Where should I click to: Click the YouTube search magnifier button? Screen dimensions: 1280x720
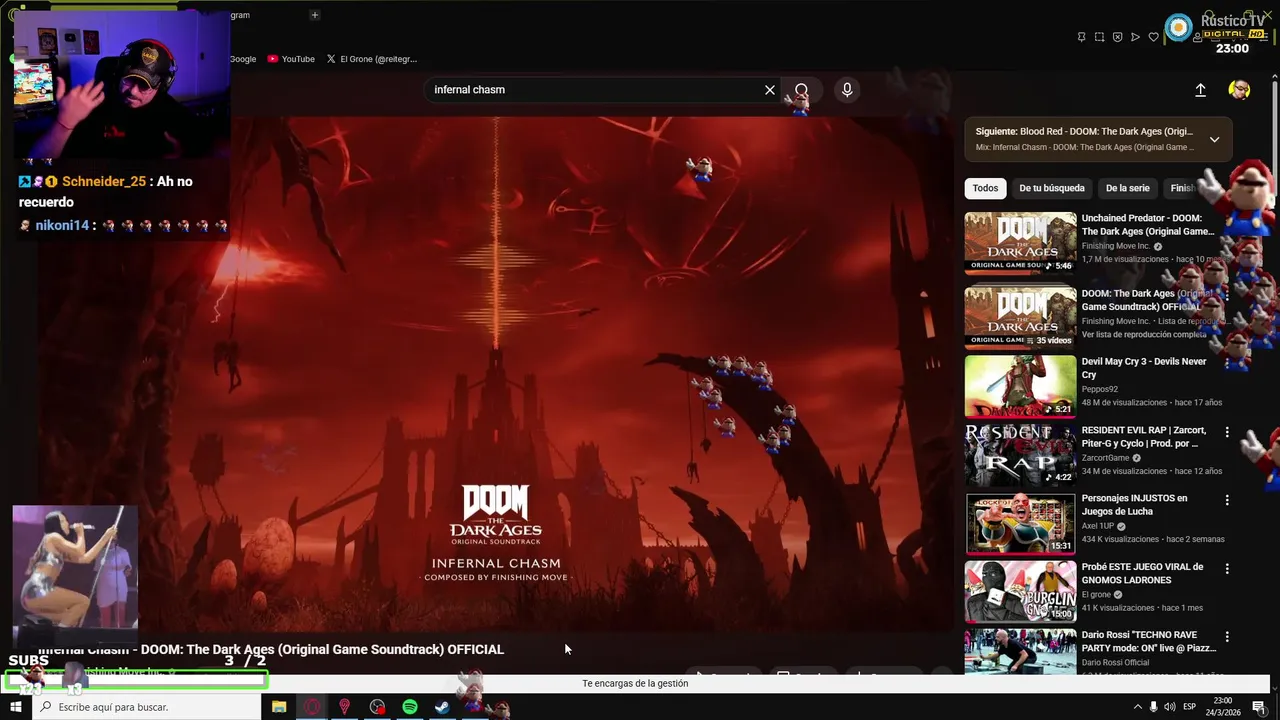pyautogui.click(x=801, y=90)
